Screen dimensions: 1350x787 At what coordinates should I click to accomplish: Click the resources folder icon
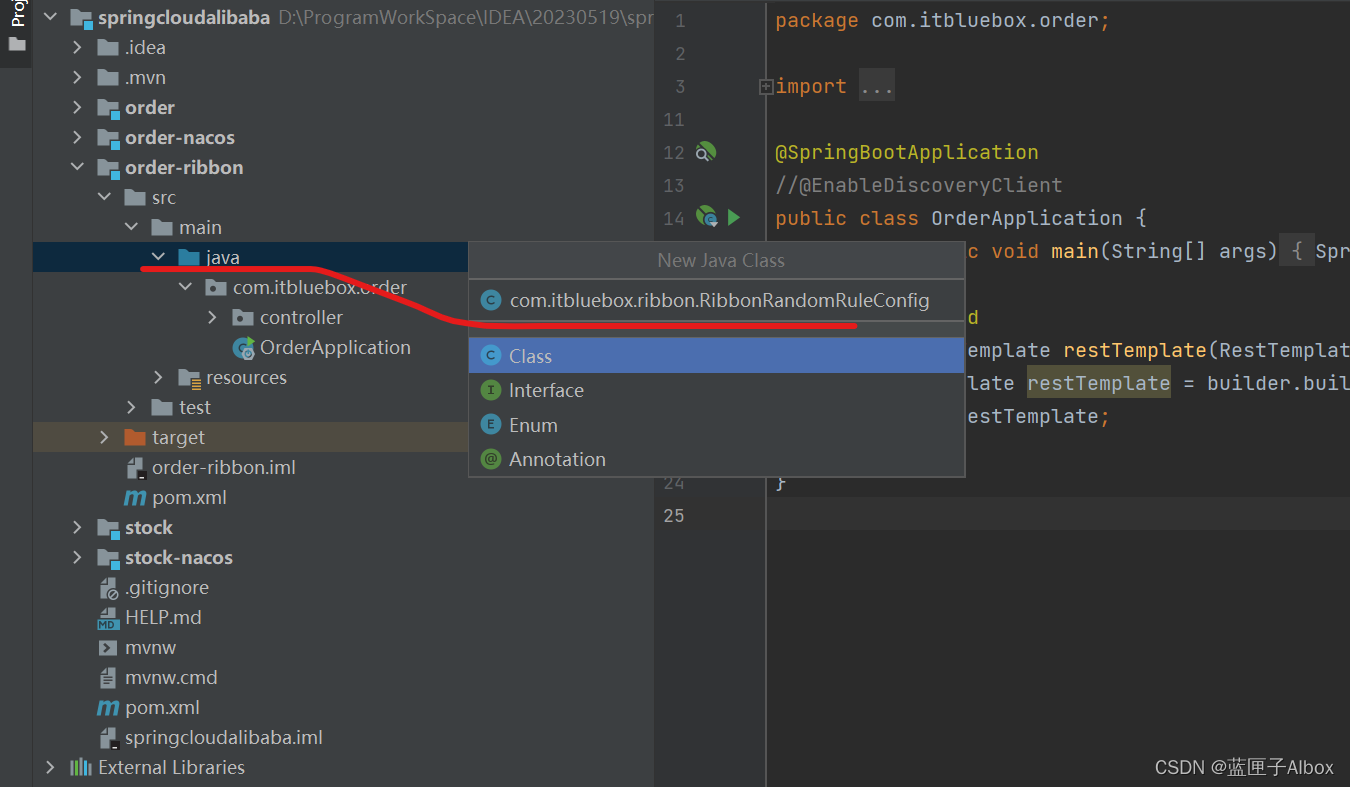coord(189,378)
